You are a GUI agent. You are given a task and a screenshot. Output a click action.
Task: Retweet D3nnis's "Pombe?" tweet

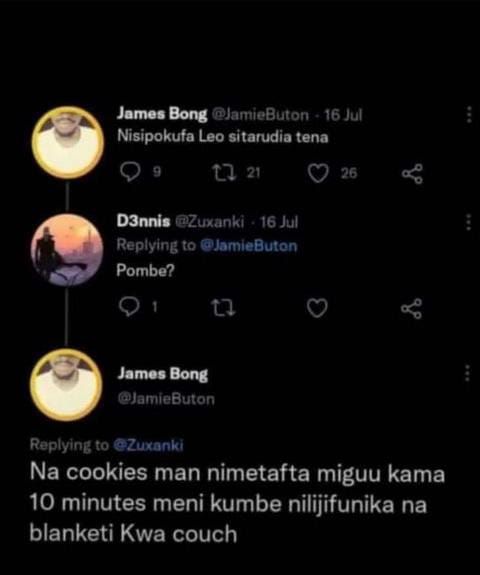coord(224,308)
